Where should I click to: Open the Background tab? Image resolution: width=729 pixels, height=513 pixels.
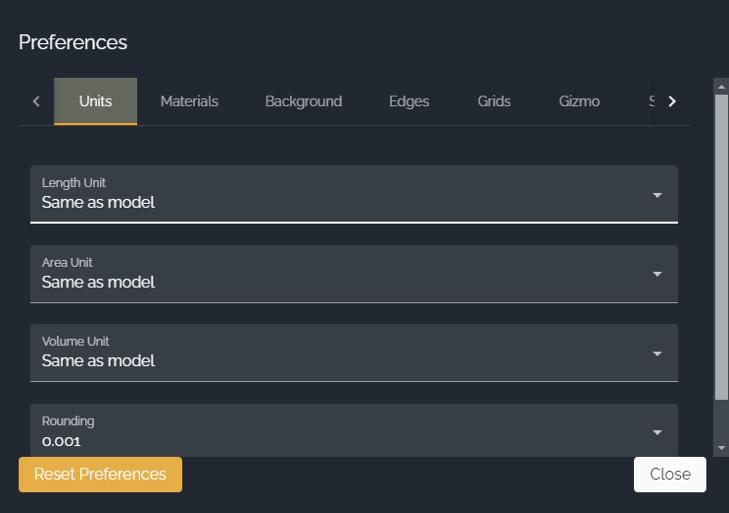point(303,101)
